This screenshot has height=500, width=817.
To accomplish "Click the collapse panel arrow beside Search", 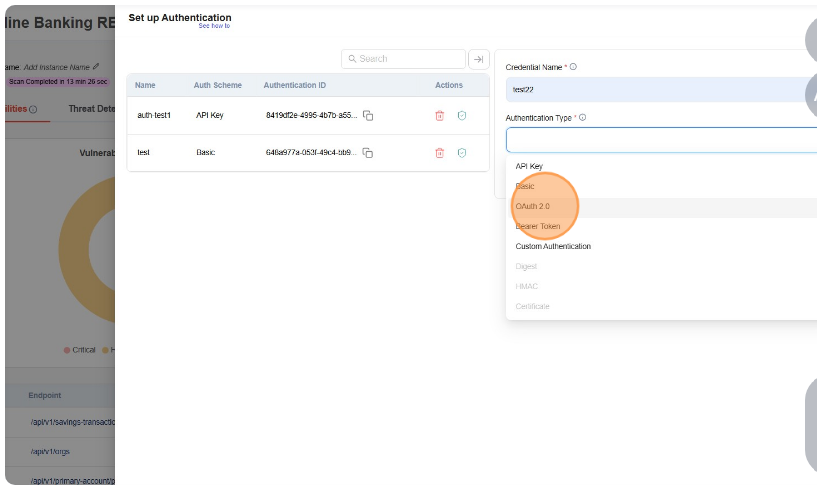I will (x=478, y=59).
